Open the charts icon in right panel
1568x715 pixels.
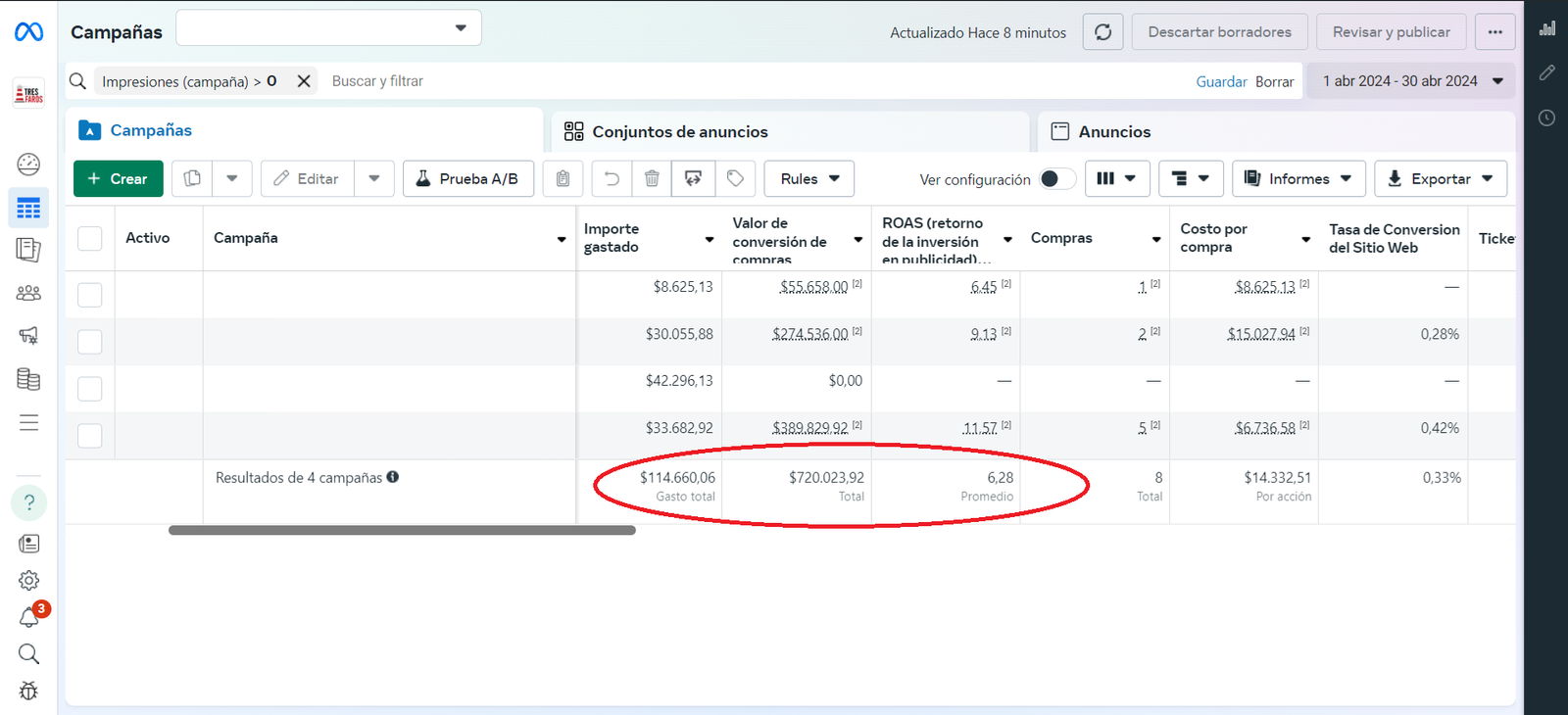click(x=1547, y=28)
